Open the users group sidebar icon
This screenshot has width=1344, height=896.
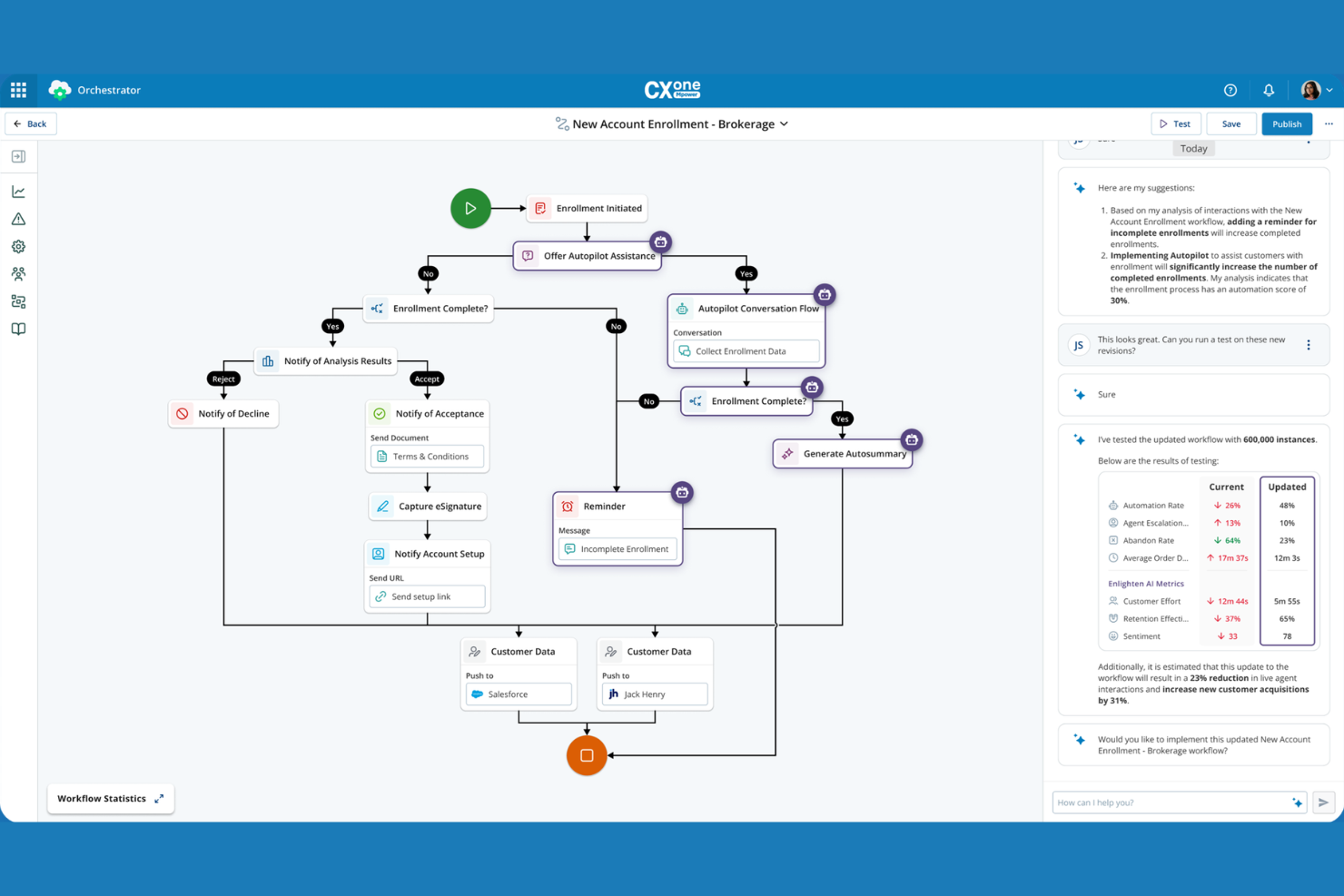point(18,273)
